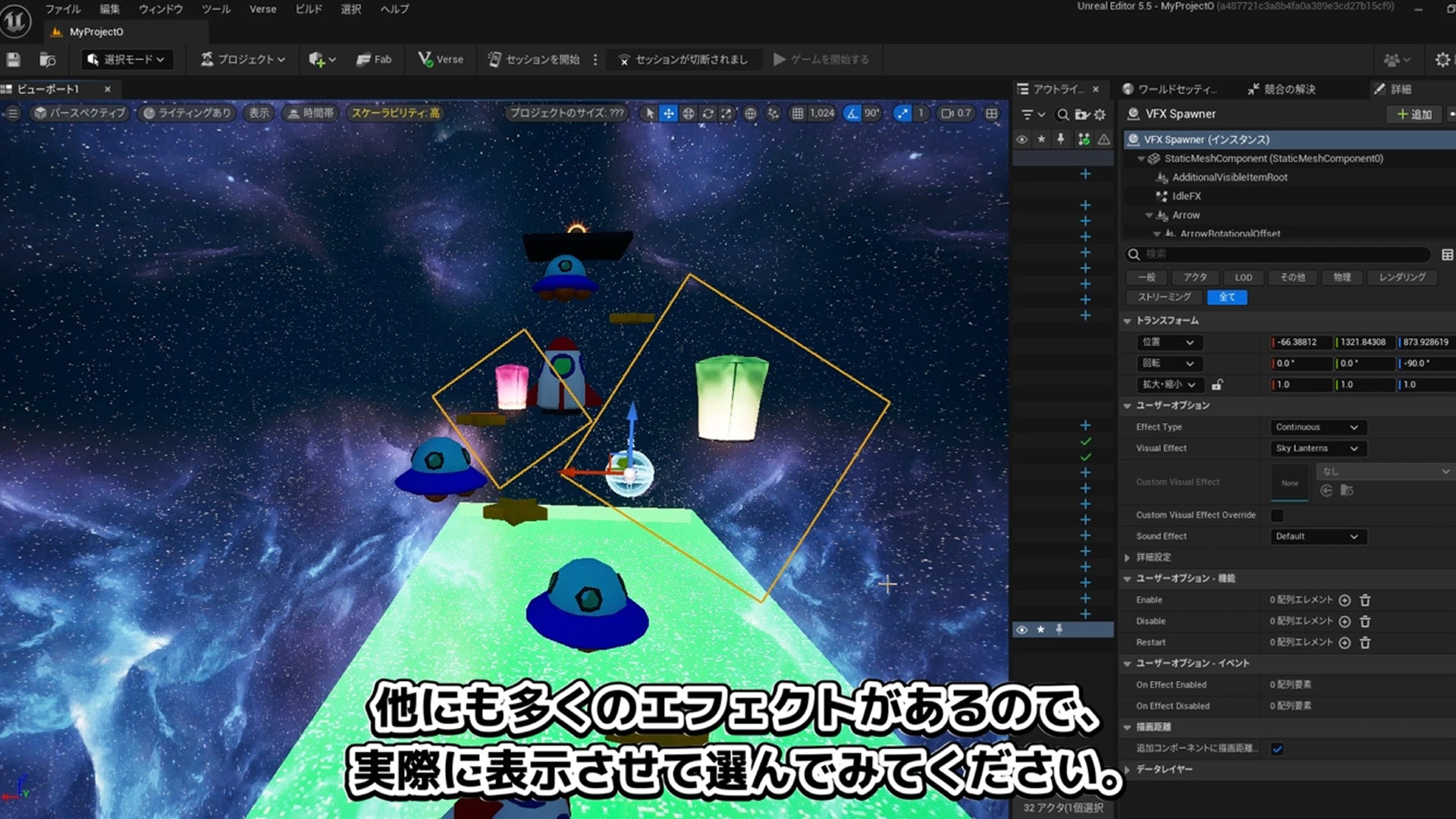
Task: Toggle Custom Visual Effect Override checkbox
Action: click(x=1277, y=516)
